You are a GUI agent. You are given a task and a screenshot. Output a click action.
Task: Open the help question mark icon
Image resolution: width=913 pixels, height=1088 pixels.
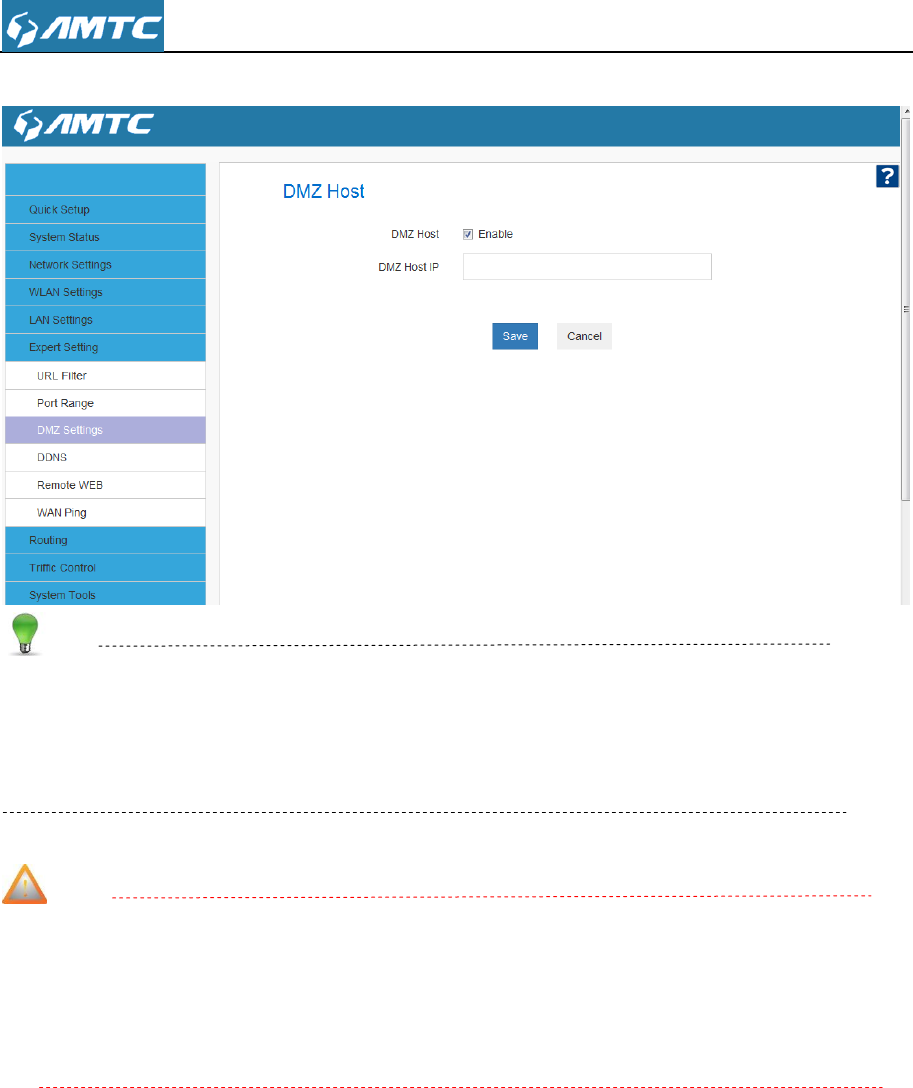887,176
